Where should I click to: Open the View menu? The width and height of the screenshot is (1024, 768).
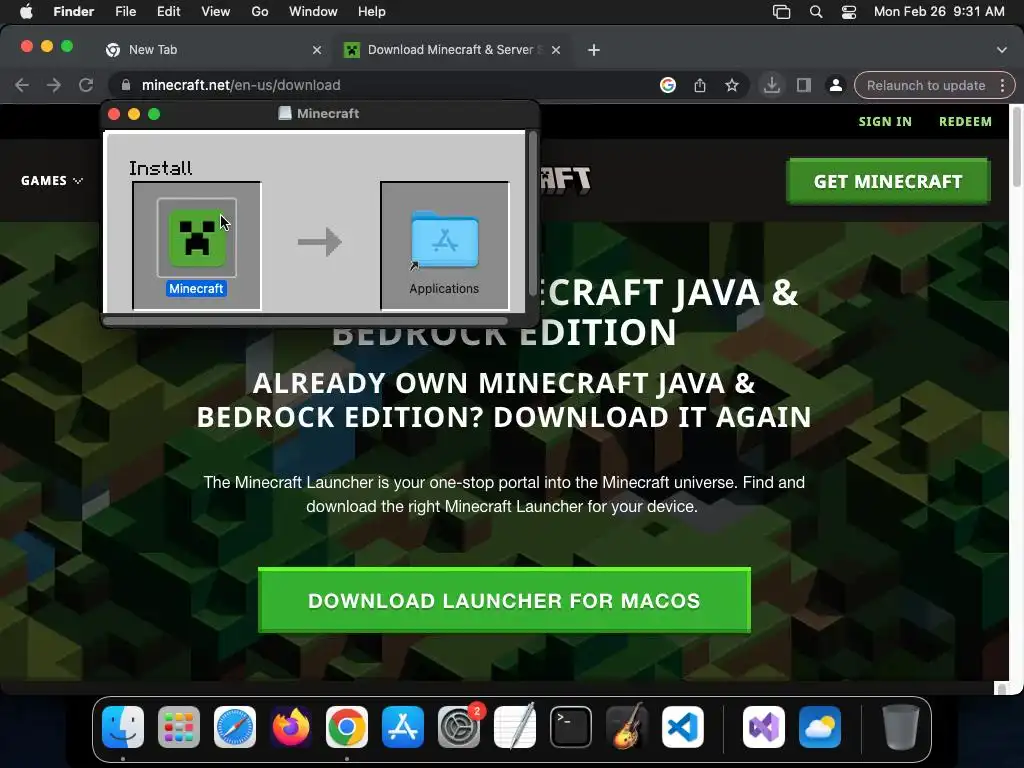pyautogui.click(x=216, y=12)
